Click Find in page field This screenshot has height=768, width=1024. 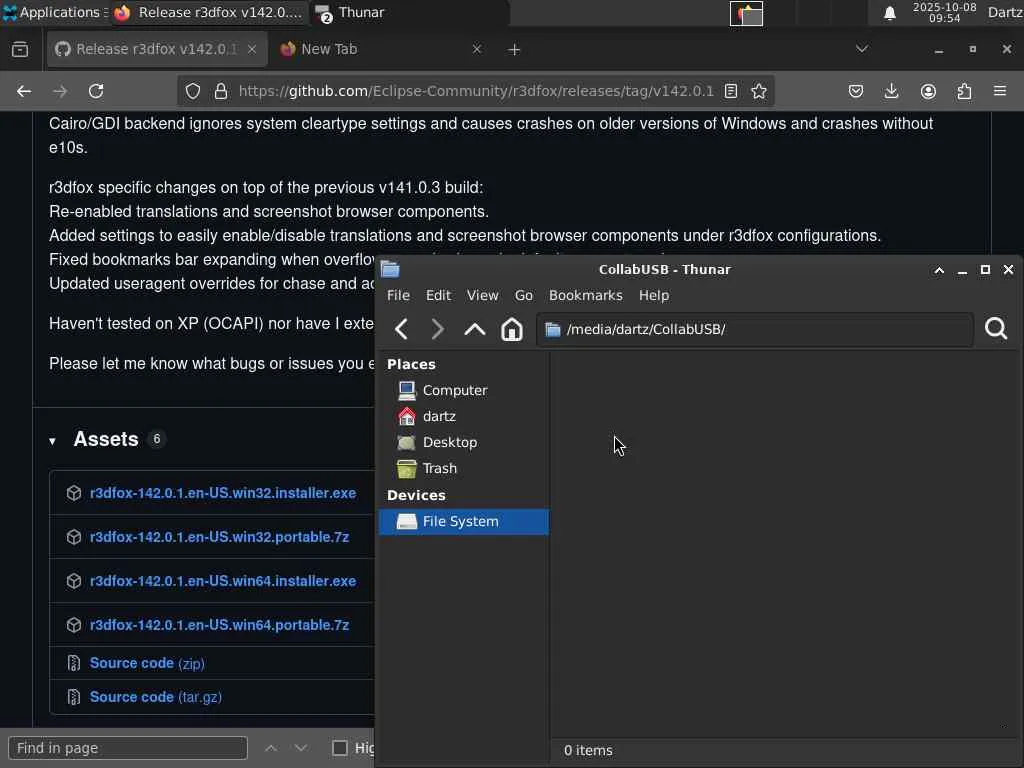click(x=128, y=748)
